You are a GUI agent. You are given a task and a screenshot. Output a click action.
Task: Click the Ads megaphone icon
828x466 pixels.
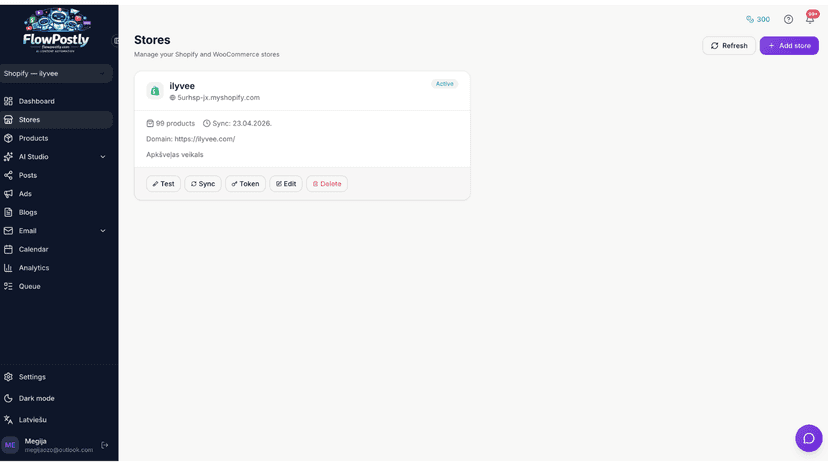[x=8, y=193]
